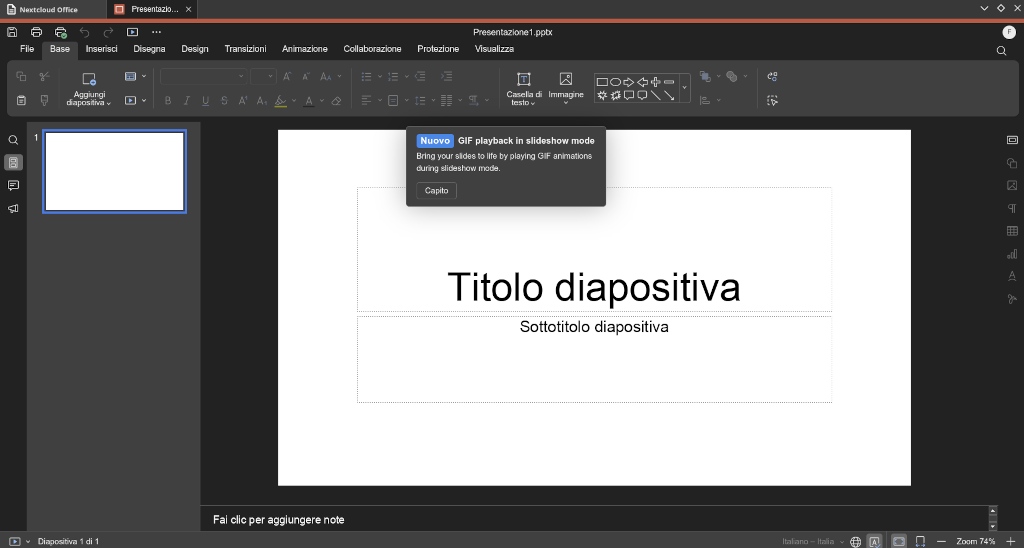Click the Insert columns icon
1024x548 pixels.
[447, 101]
